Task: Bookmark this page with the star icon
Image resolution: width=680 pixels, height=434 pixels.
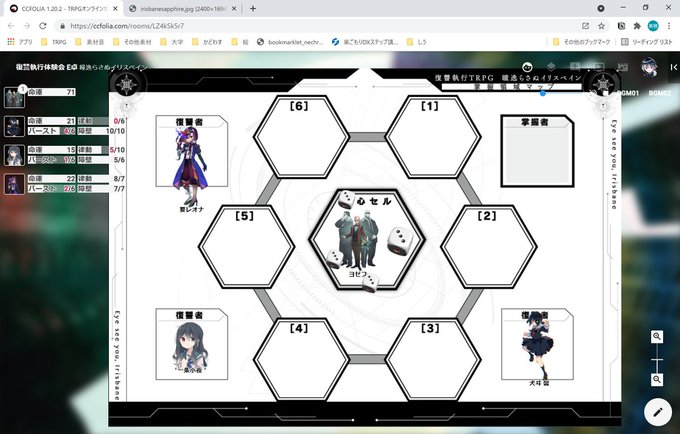Action: tap(601, 26)
